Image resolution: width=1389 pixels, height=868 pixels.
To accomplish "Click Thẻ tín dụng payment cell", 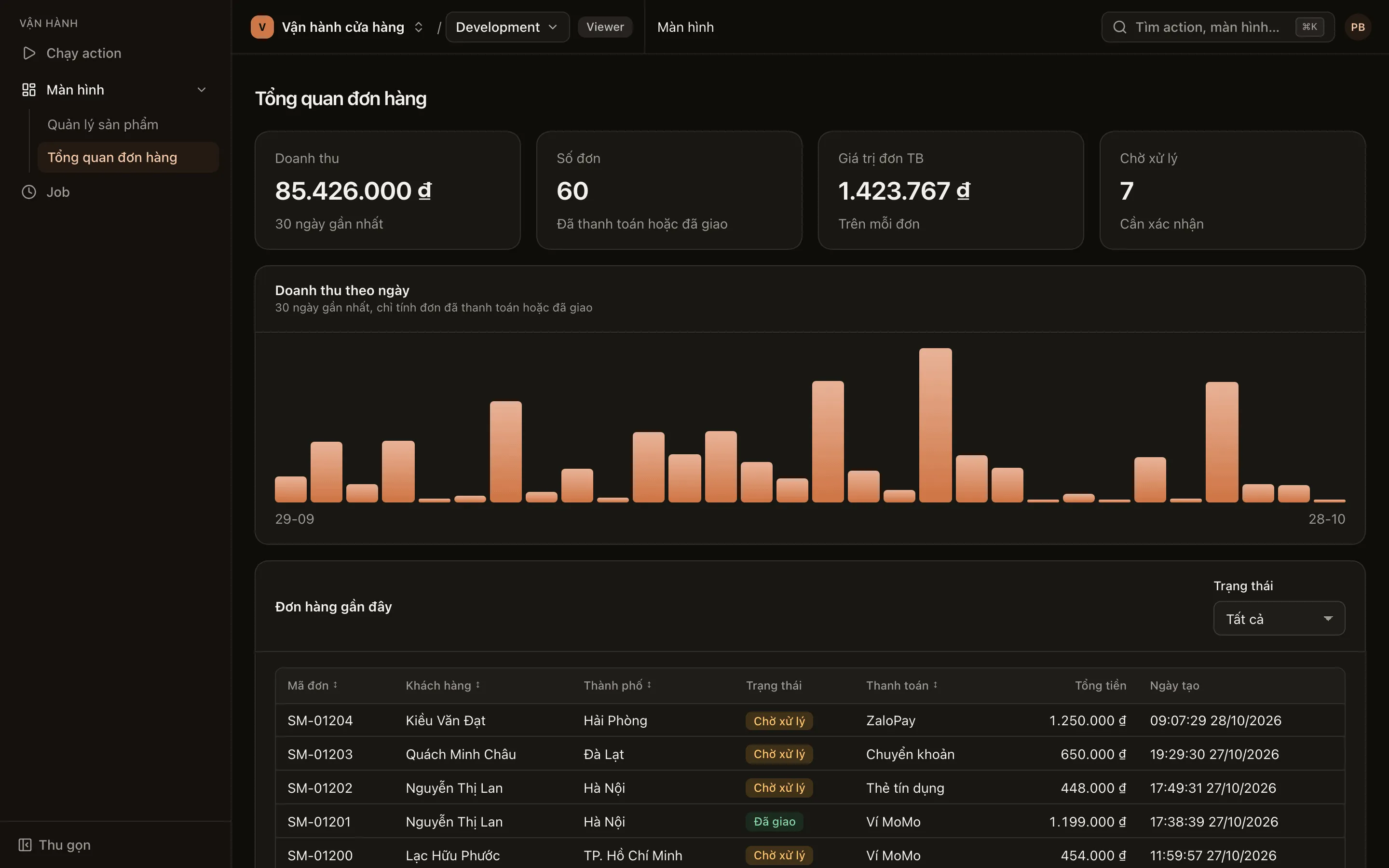I will [905, 788].
